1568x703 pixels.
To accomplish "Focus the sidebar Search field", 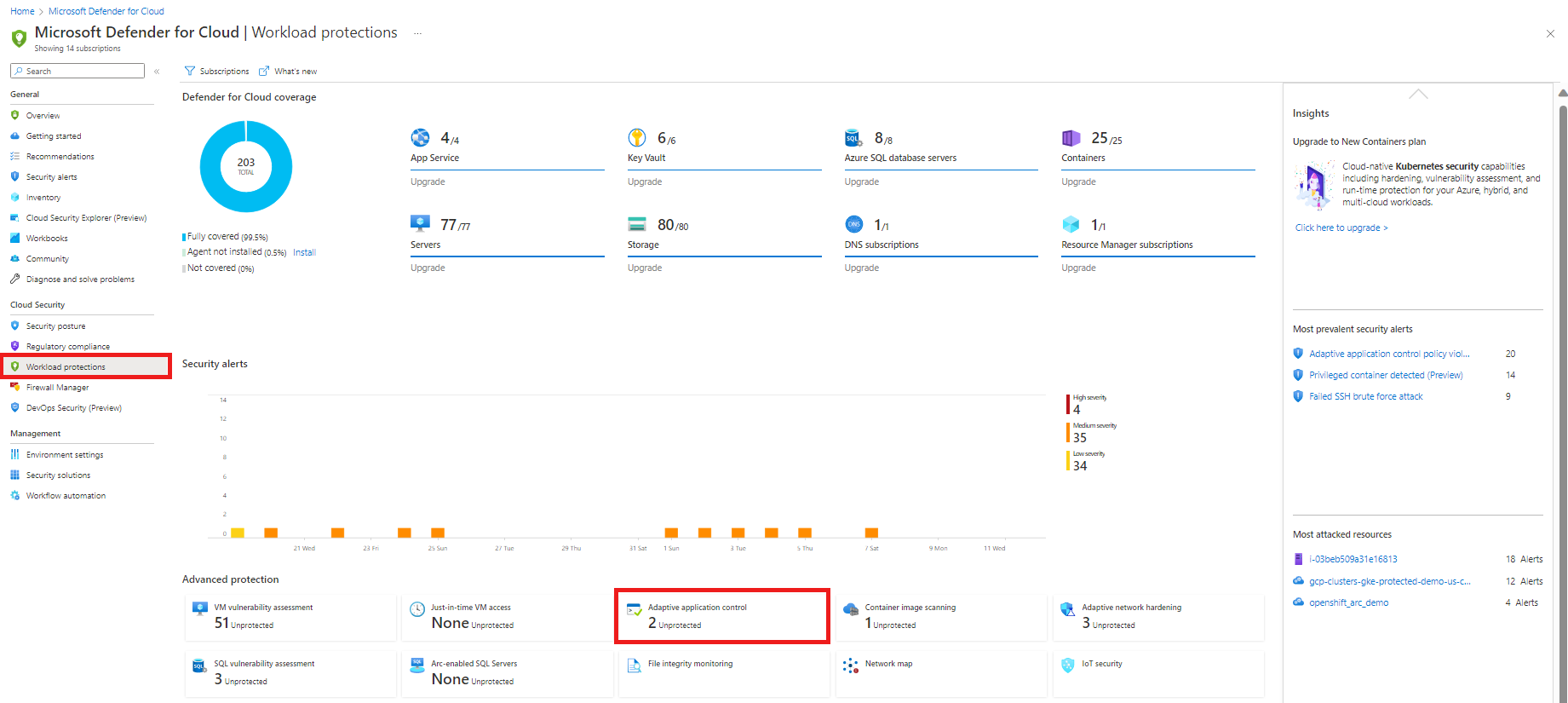I will coord(78,72).
